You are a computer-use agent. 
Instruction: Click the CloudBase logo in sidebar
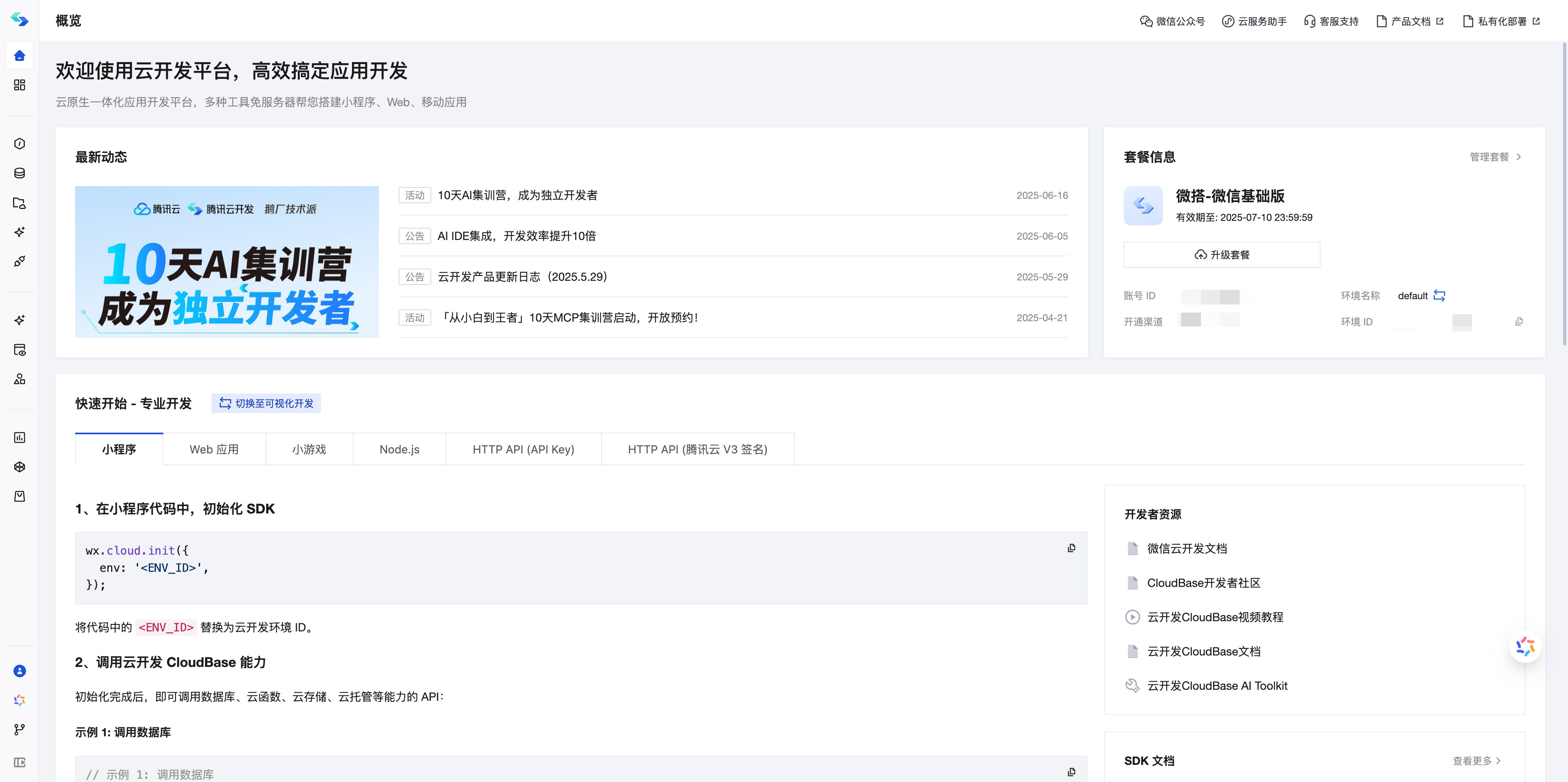click(20, 20)
